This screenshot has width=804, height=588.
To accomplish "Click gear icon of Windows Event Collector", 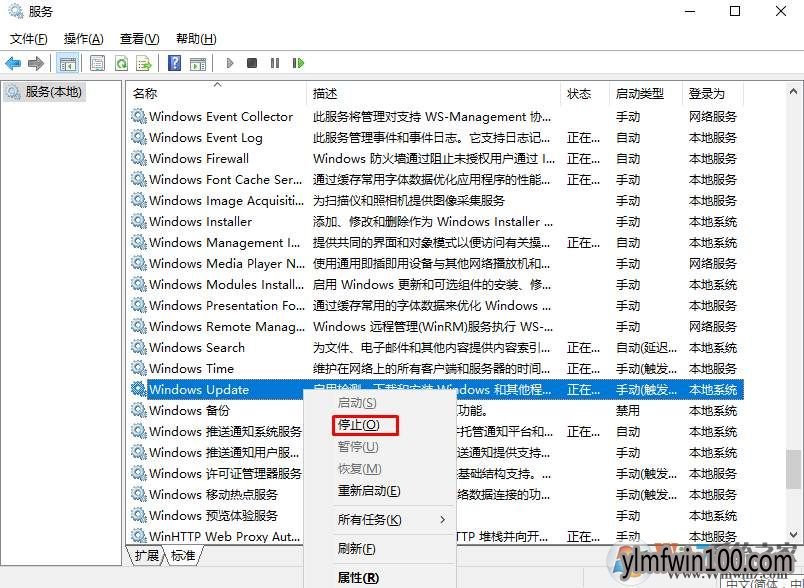I will [x=139, y=116].
